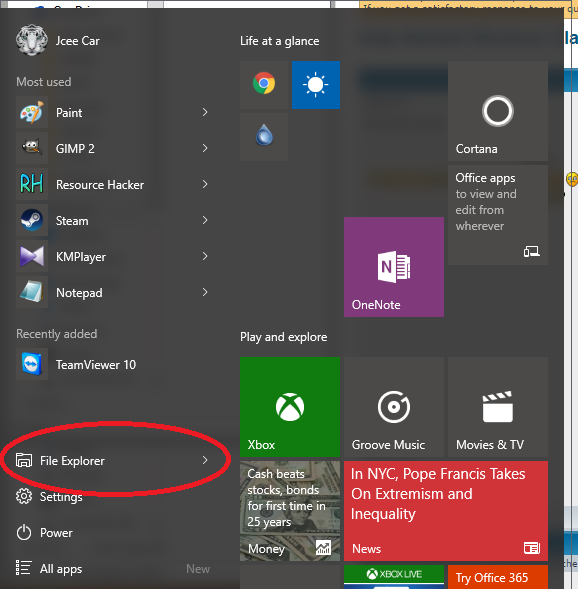The width and height of the screenshot is (578, 589).
Task: Expand the GIMP 2 jump list arrow
Action: (x=205, y=148)
